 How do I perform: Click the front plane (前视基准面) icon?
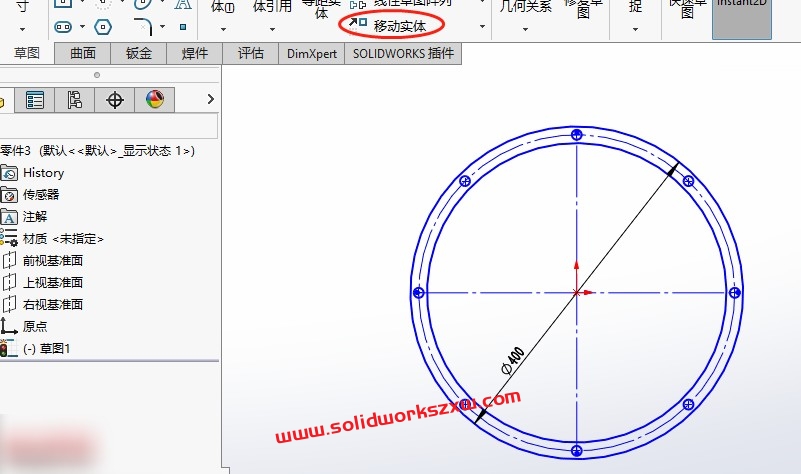coord(9,260)
